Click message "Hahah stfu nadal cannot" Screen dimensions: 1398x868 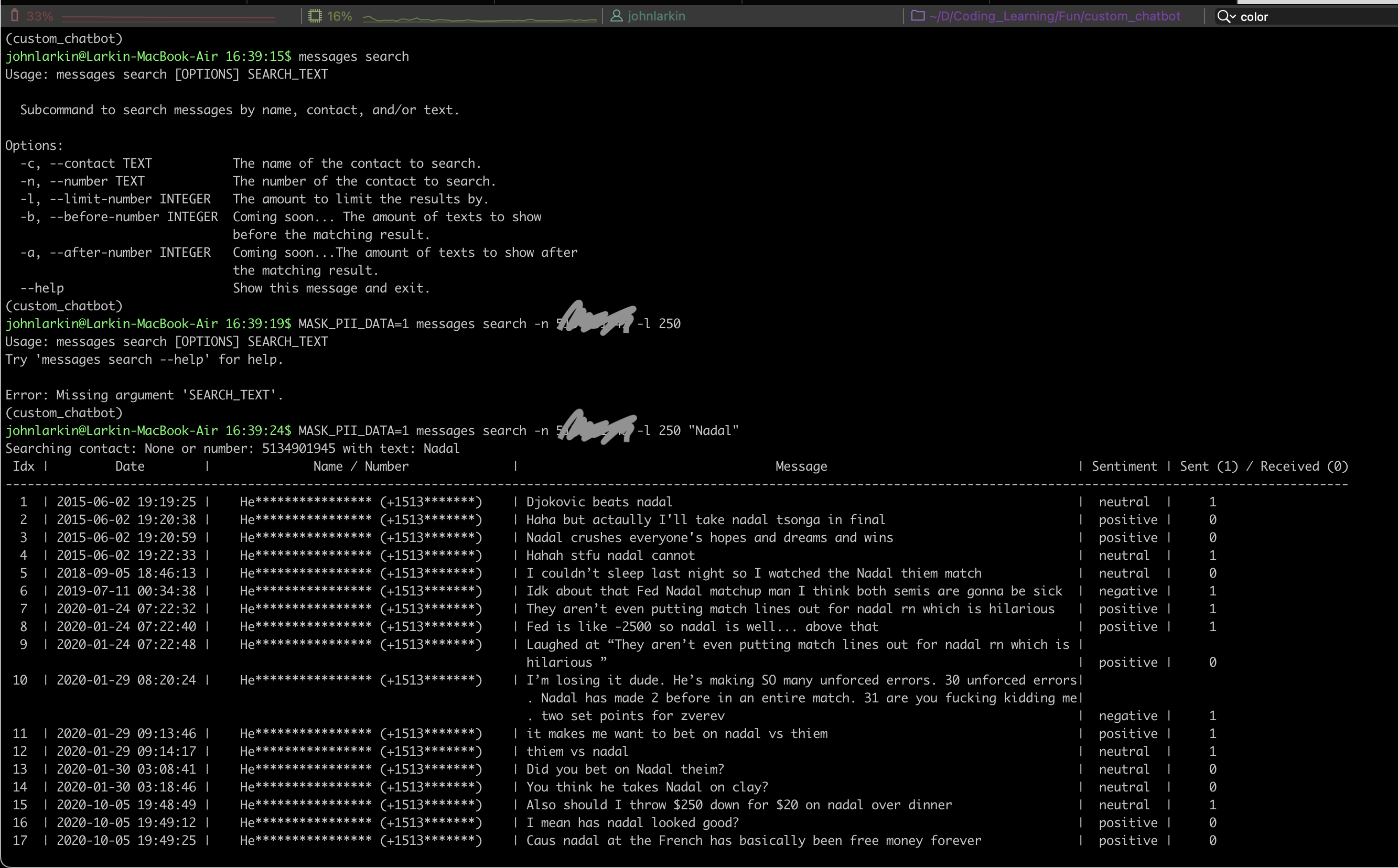tap(610, 555)
